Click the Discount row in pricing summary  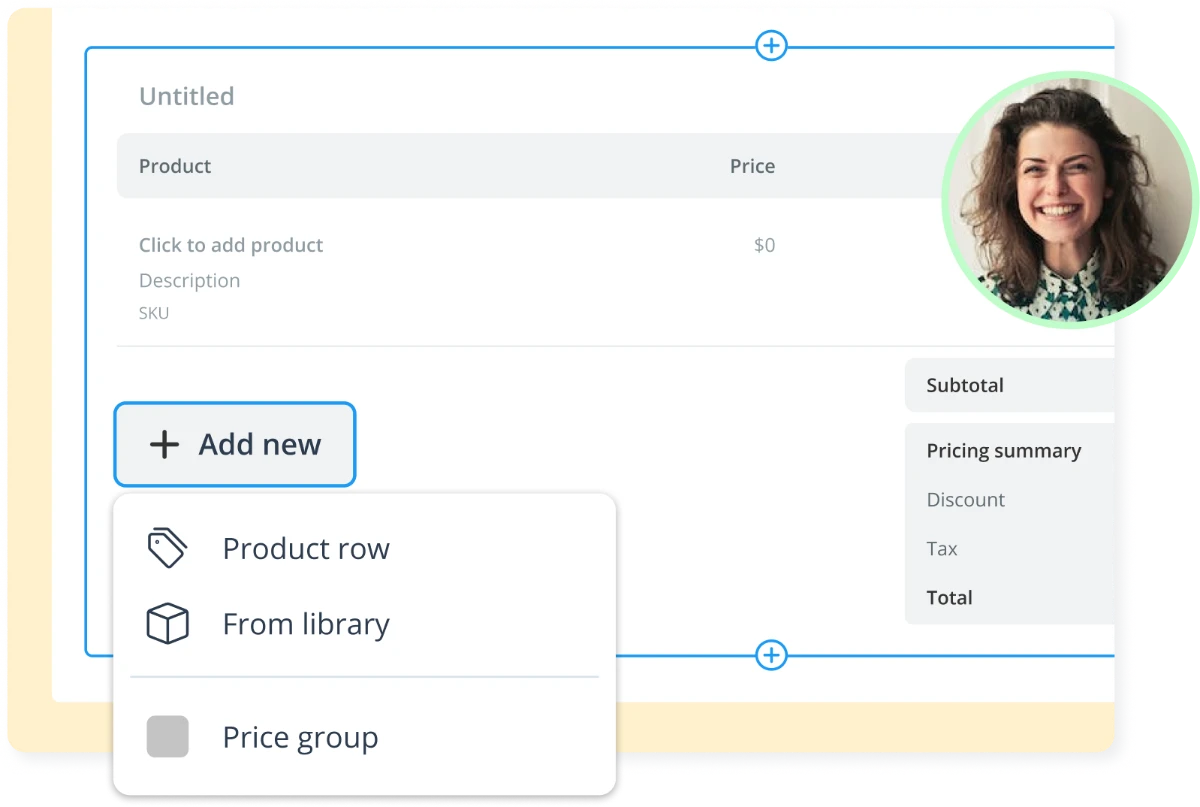click(x=965, y=500)
